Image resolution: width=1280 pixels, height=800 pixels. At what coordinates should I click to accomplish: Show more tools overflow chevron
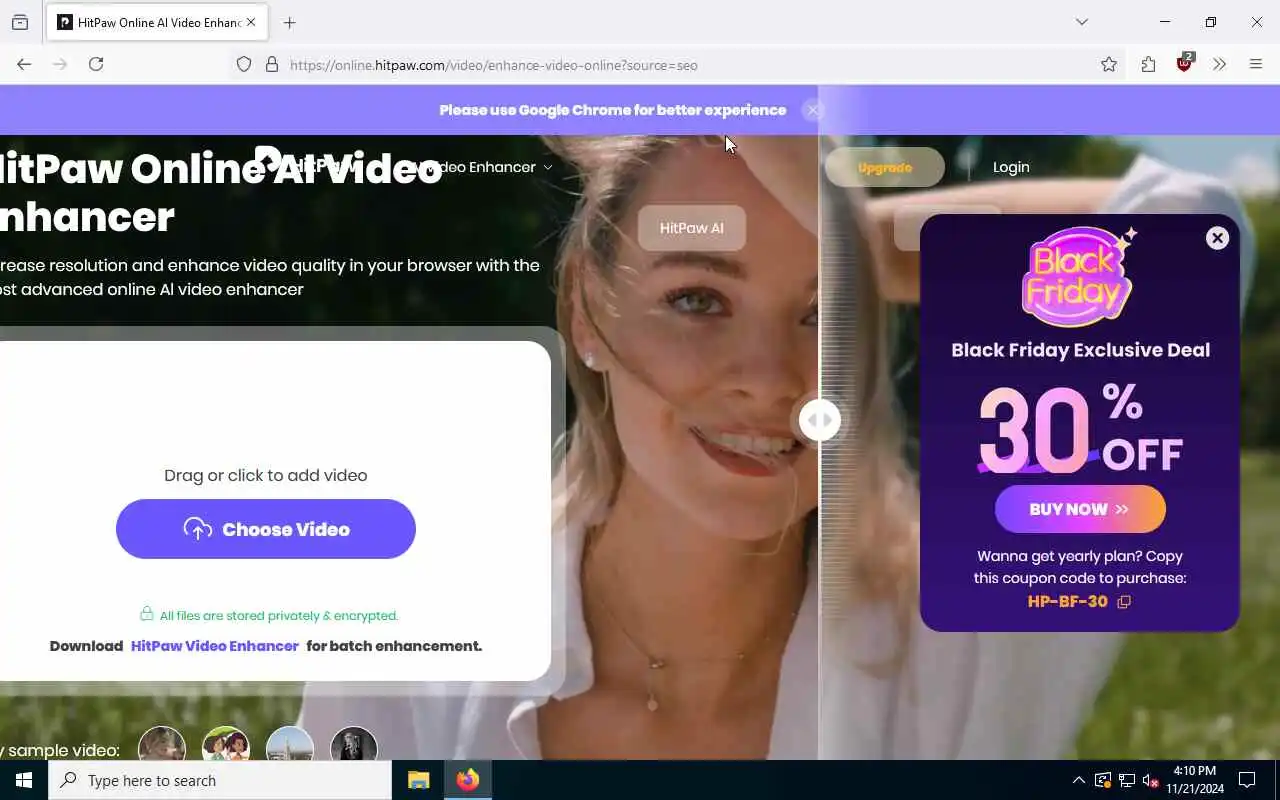pos(1219,64)
